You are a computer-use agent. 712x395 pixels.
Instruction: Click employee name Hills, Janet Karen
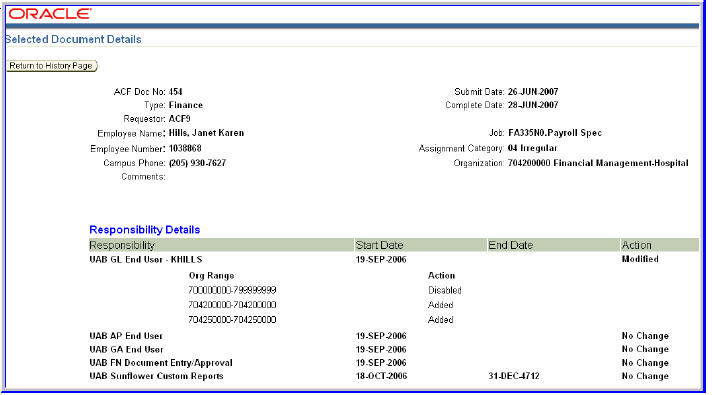206,133
